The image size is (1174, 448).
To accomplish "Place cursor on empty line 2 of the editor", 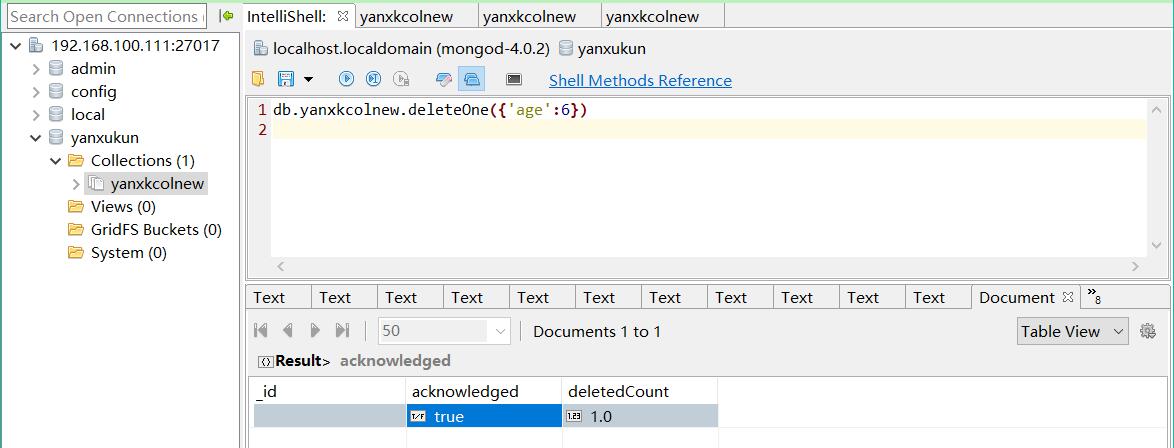I will [x=708, y=130].
